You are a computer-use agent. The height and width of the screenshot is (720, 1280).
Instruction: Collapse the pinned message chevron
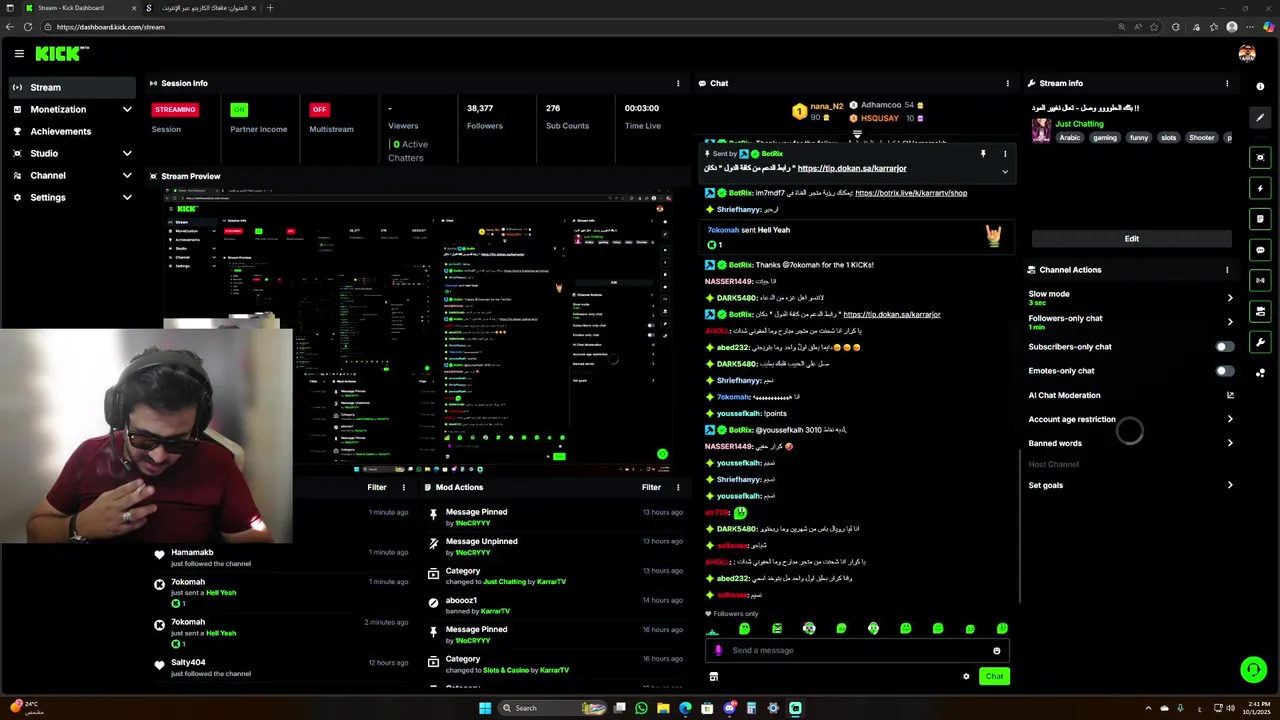[x=1005, y=172]
